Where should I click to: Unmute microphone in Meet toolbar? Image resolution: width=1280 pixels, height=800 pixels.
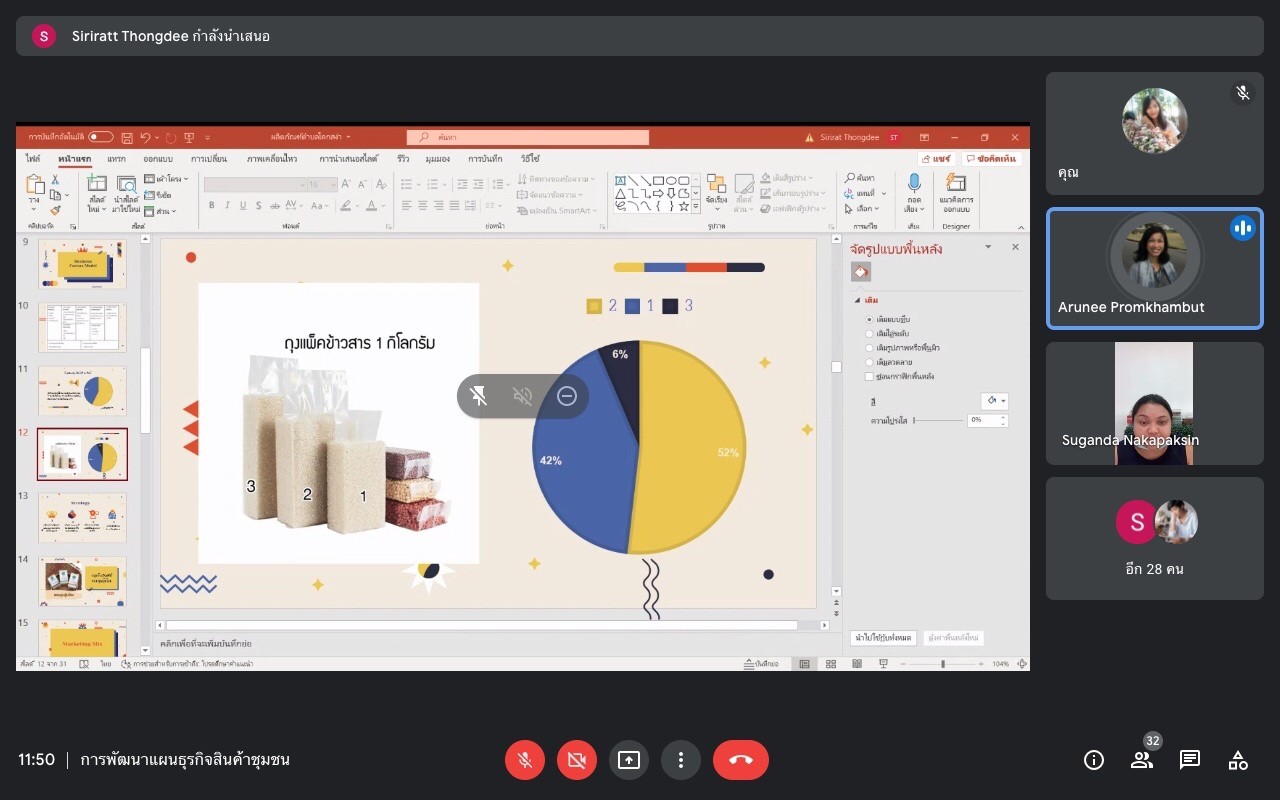524,760
